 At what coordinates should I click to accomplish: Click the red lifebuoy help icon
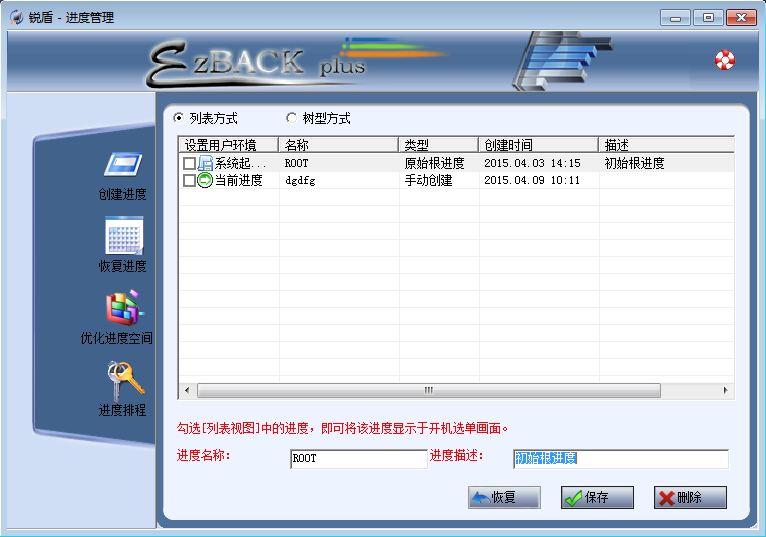coord(724,60)
